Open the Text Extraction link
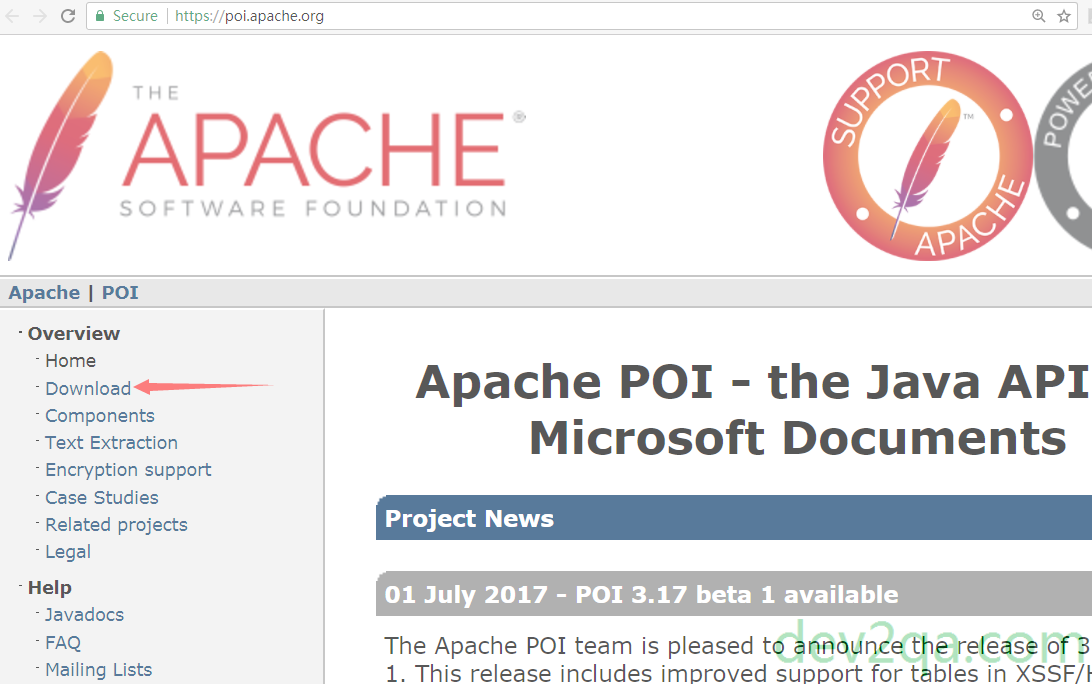The image size is (1092, 684). tap(111, 443)
